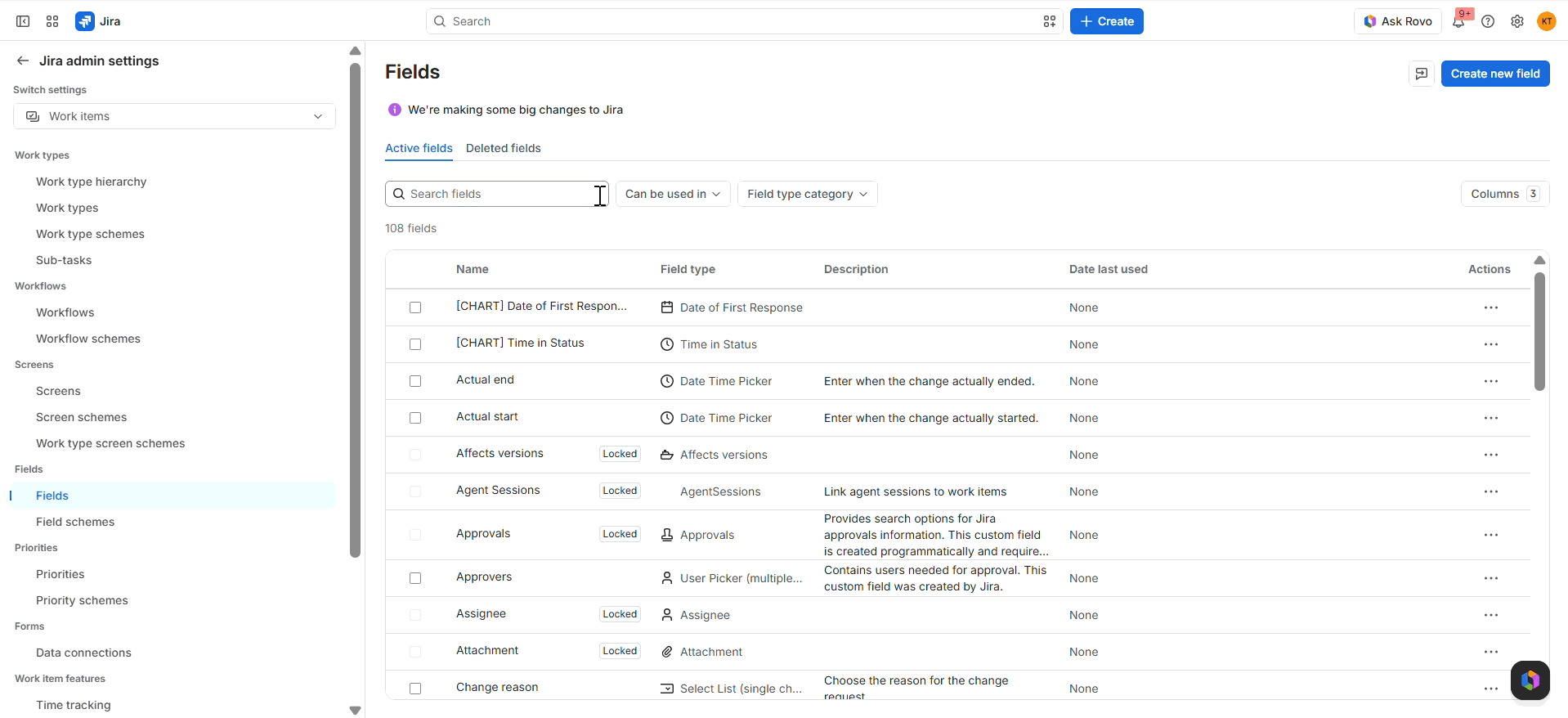Open notifications bell icon
1568x718 pixels.
coord(1458,21)
